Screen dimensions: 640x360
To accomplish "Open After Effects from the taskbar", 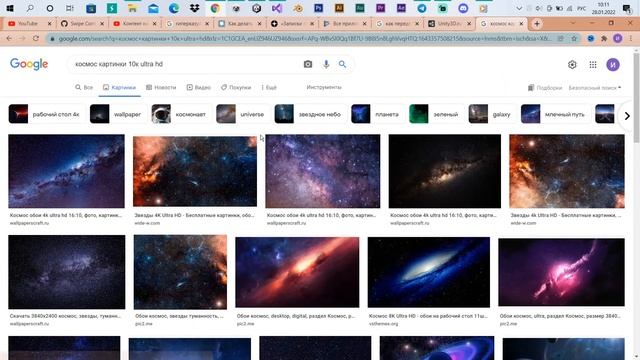I will pyautogui.click(x=401, y=8).
